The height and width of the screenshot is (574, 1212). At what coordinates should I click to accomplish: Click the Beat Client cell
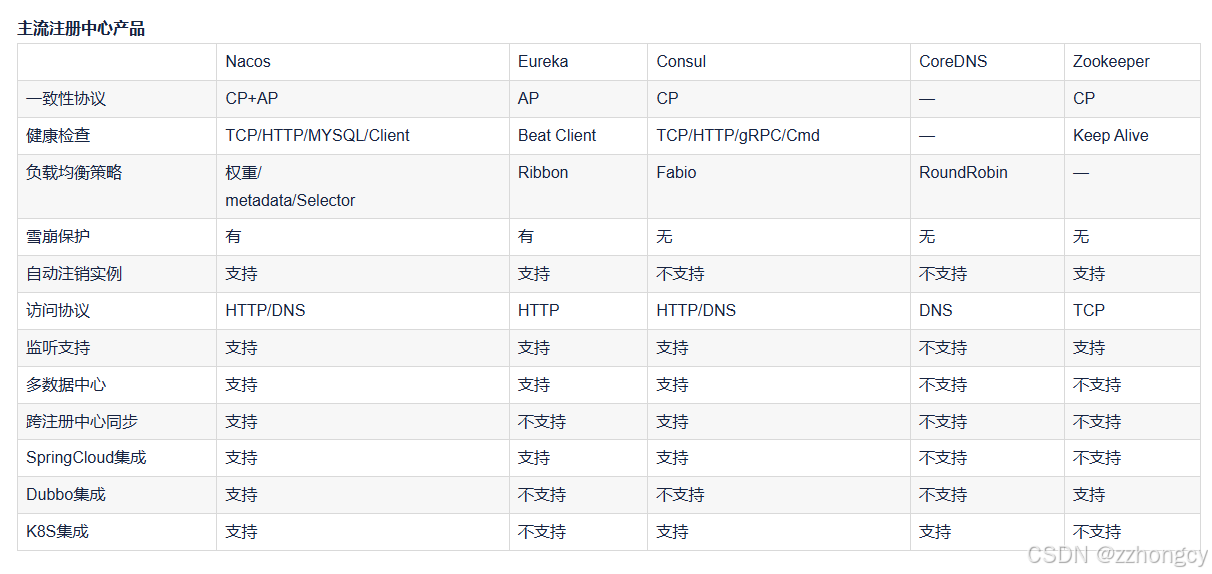click(x=557, y=136)
